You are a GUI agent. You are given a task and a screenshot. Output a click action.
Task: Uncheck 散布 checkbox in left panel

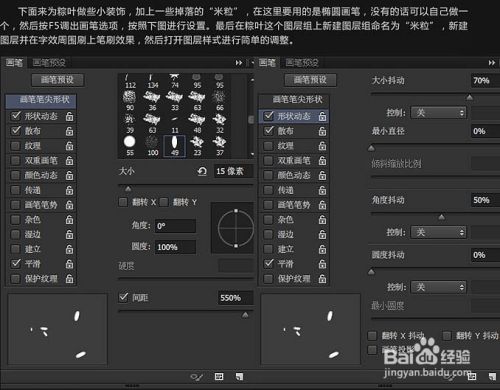[15, 131]
